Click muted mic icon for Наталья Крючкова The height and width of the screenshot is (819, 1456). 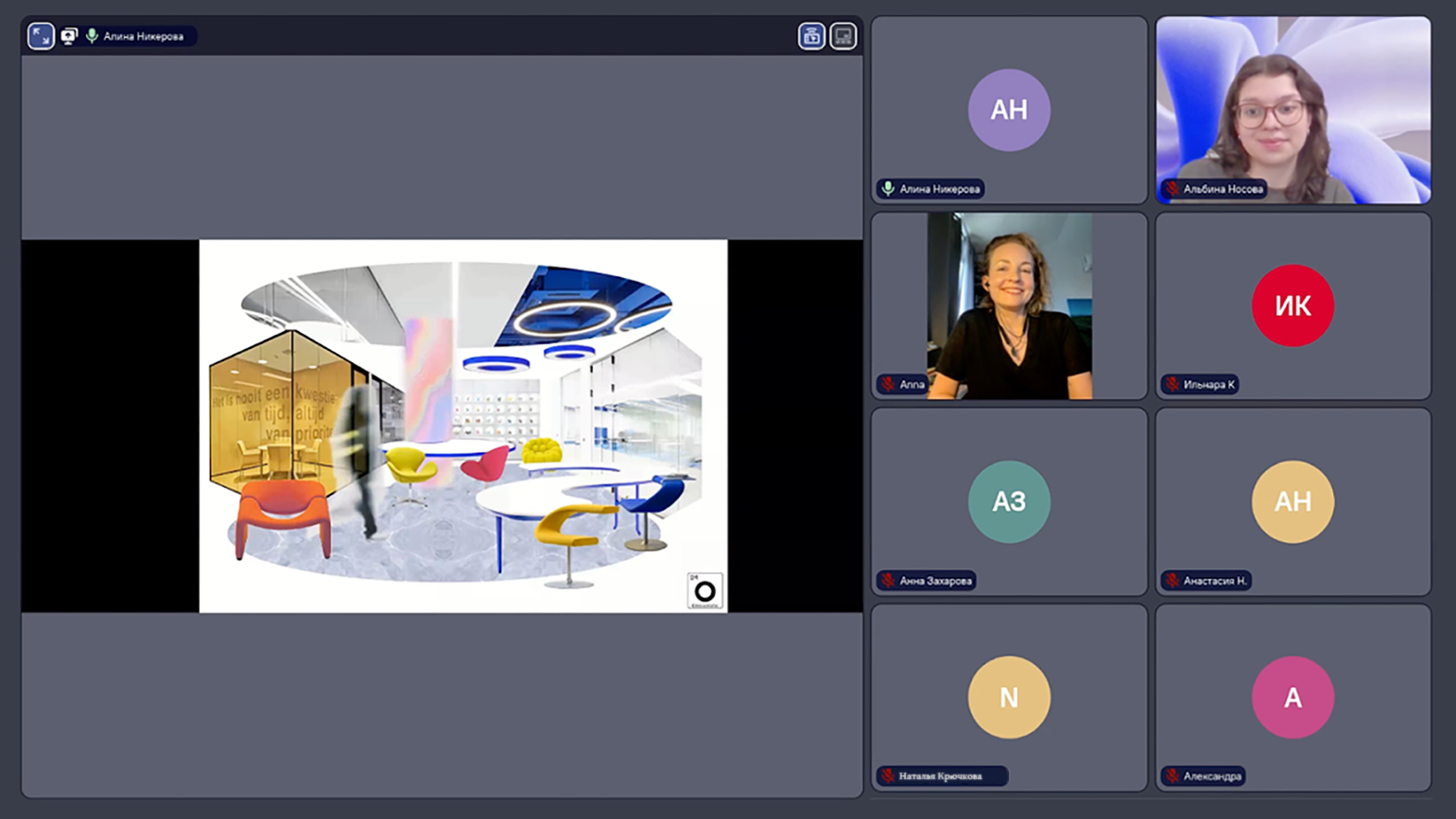tap(888, 776)
